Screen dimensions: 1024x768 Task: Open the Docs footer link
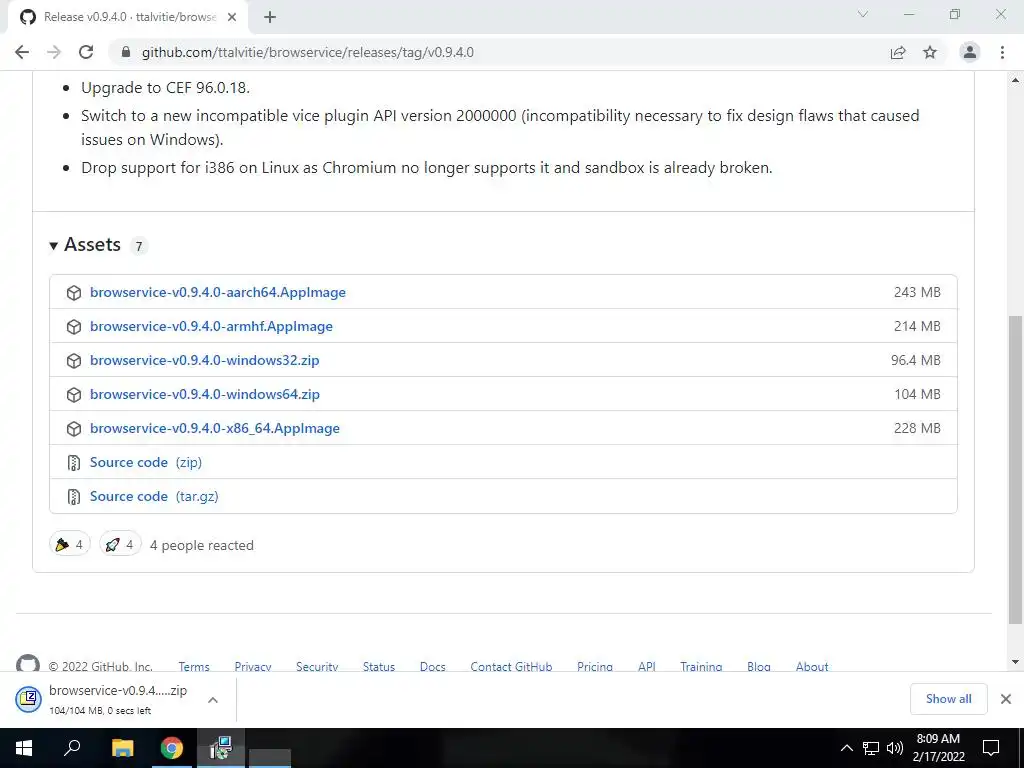(432, 666)
